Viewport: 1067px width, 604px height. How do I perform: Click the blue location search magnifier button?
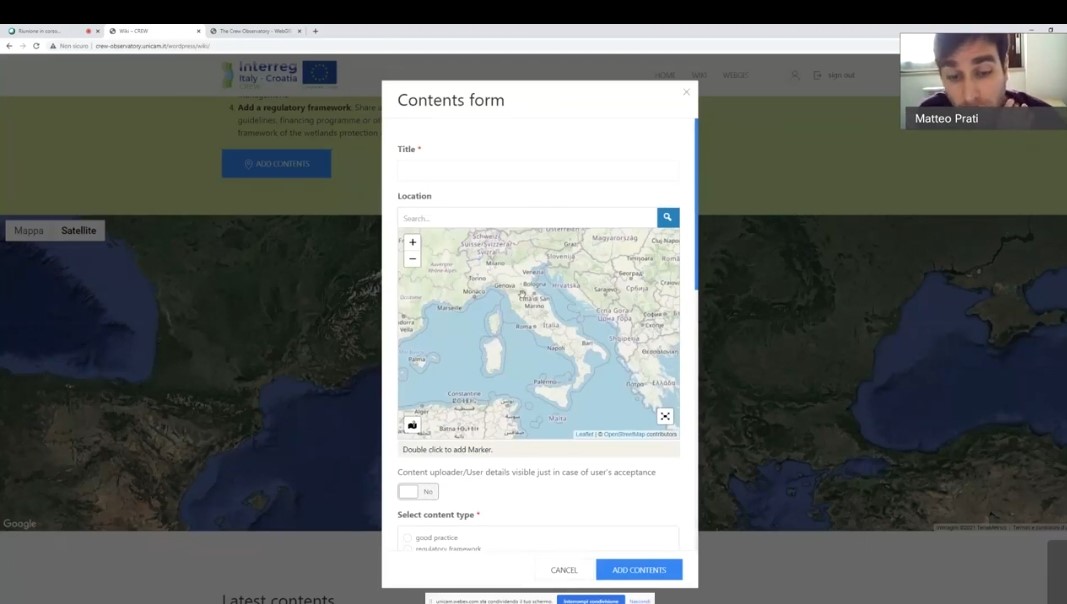pos(667,217)
